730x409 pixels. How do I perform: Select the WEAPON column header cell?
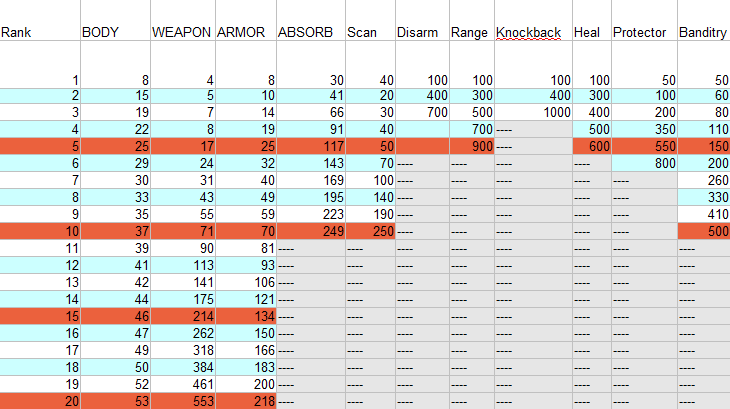tap(181, 33)
